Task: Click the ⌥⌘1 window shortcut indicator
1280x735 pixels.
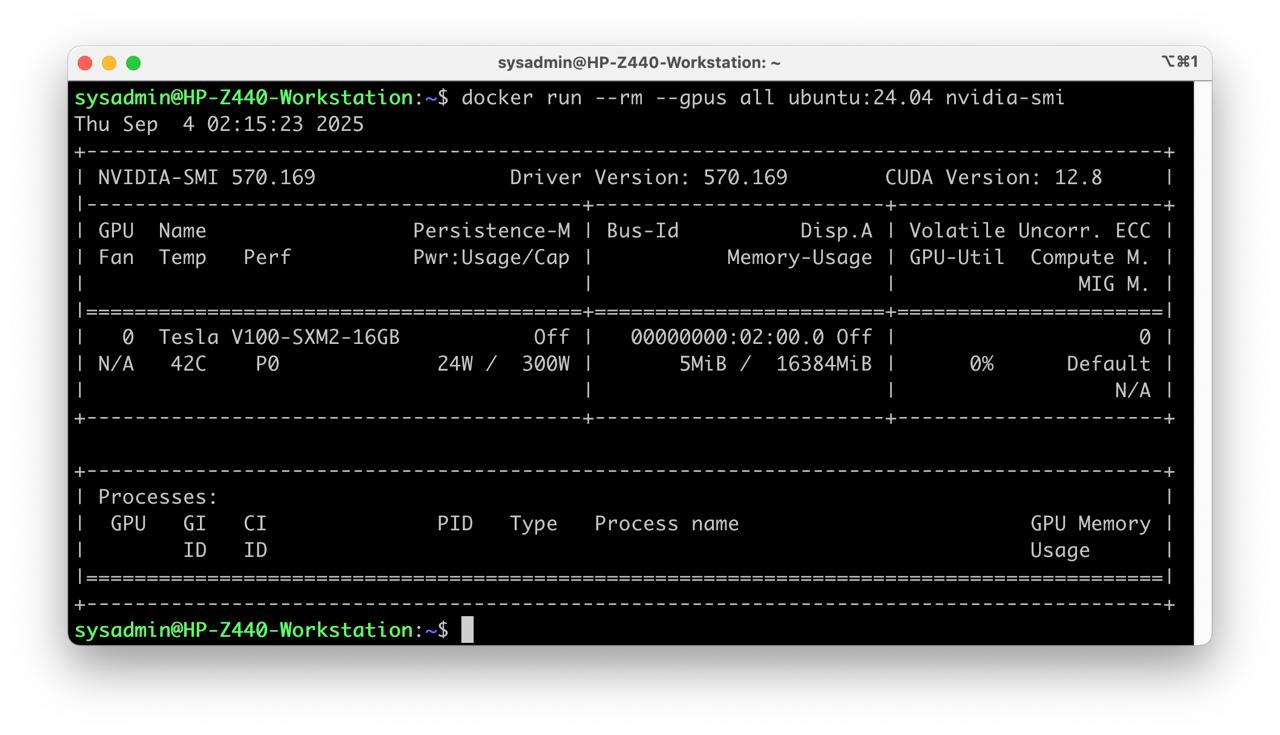Action: click(x=1179, y=62)
